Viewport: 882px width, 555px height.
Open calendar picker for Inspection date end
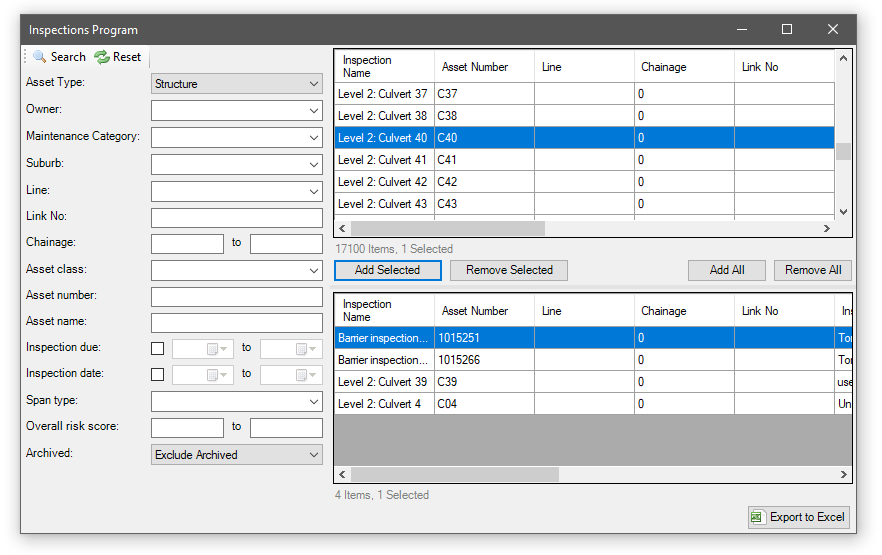point(303,375)
